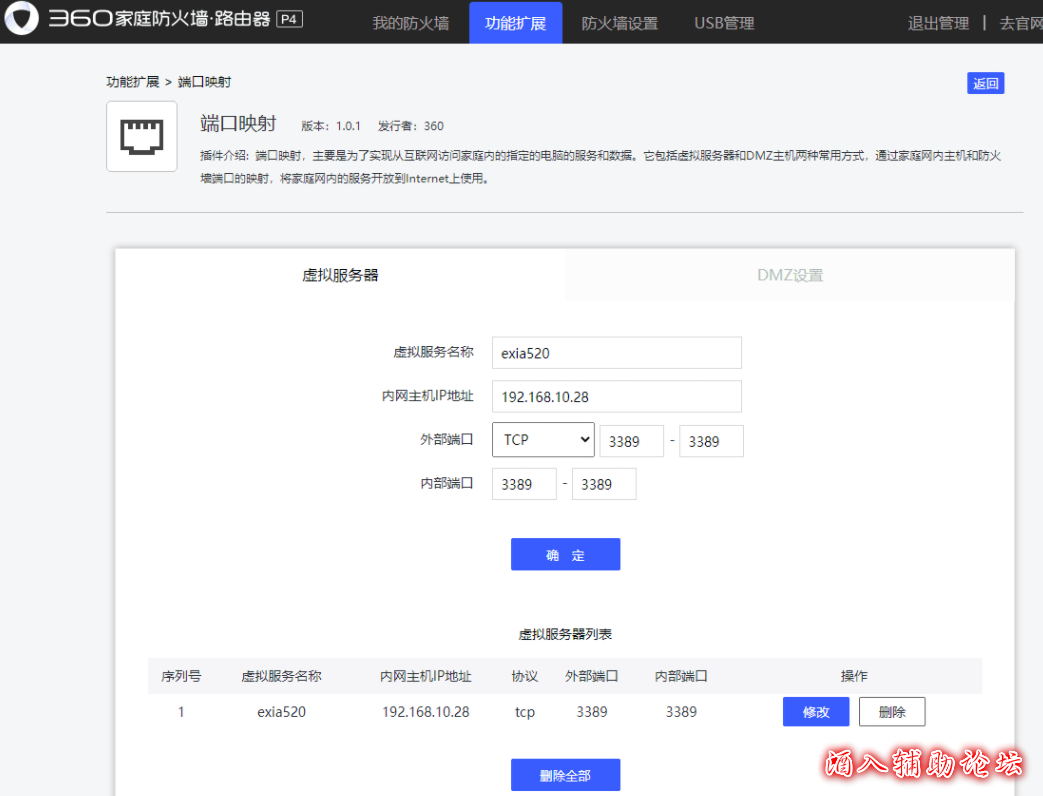Screen dimensions: 1043x796
Task: Go to 防火墙设置 tab
Action: 620,23
